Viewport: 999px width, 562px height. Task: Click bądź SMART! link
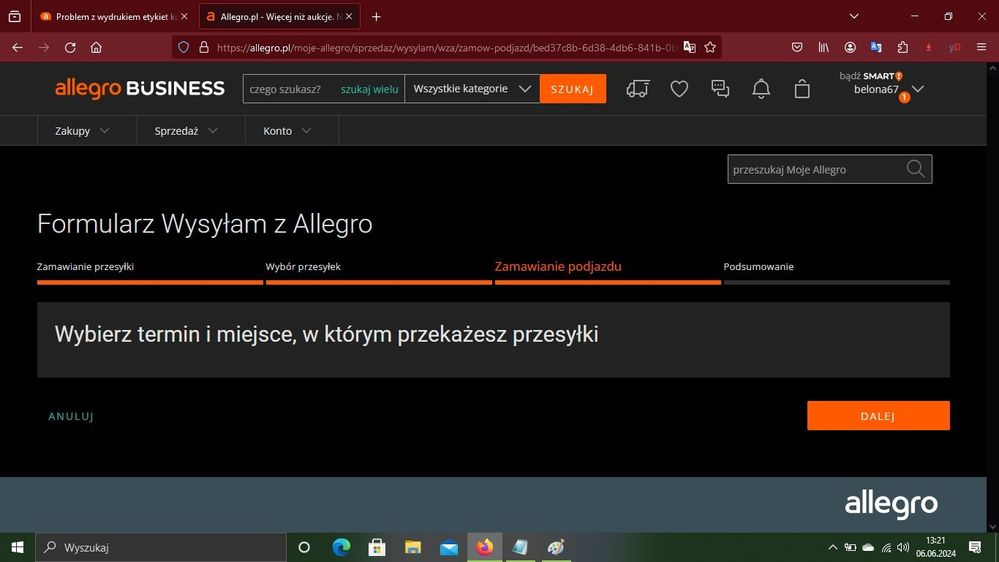(870, 76)
